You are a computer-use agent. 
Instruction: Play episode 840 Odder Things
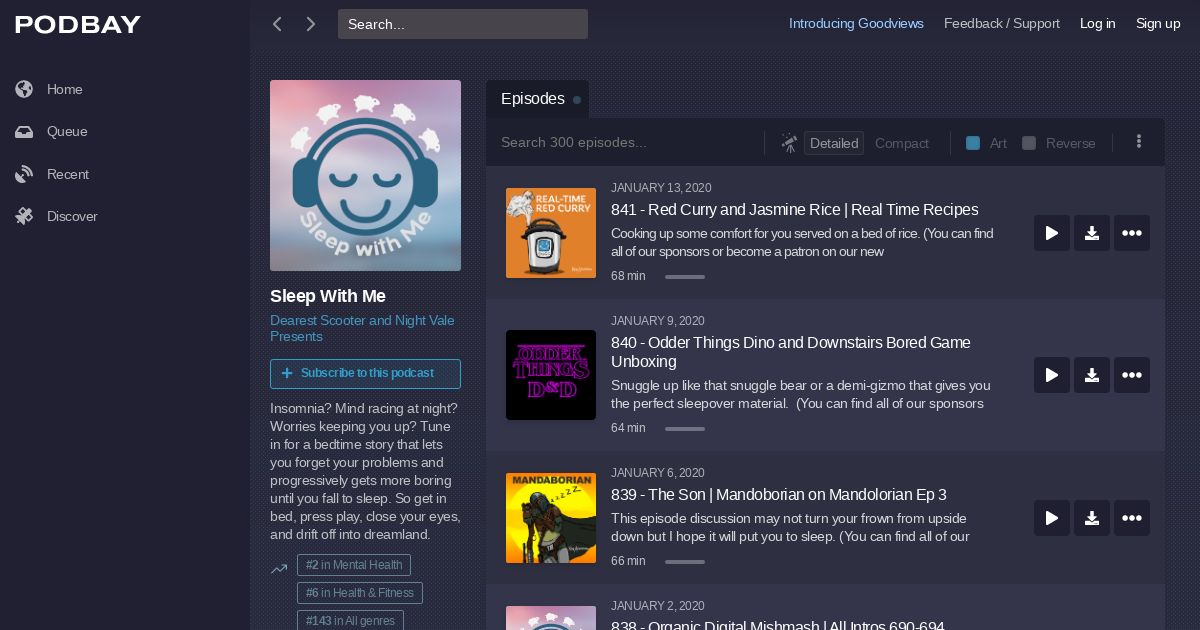[x=1052, y=375]
